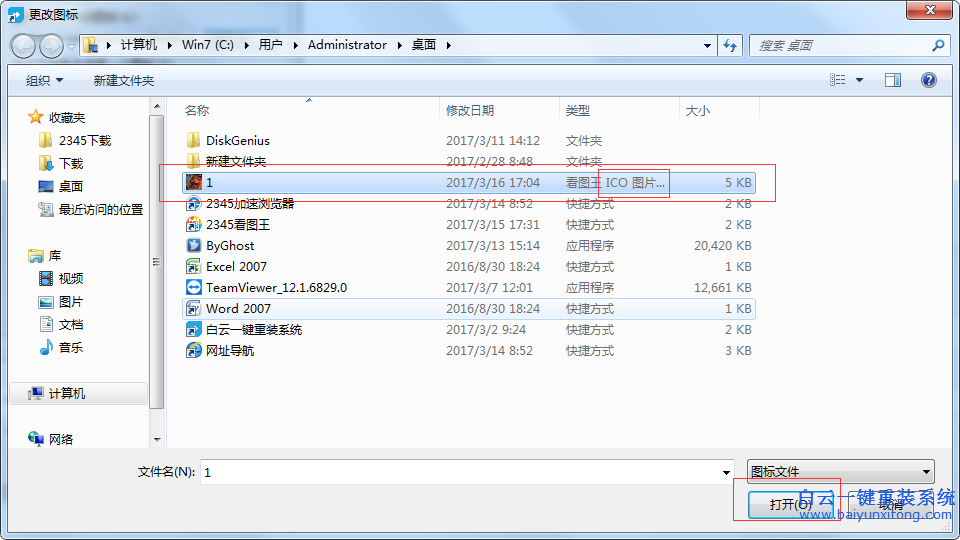
Task: Open the 文档 library
Action: click(70, 324)
